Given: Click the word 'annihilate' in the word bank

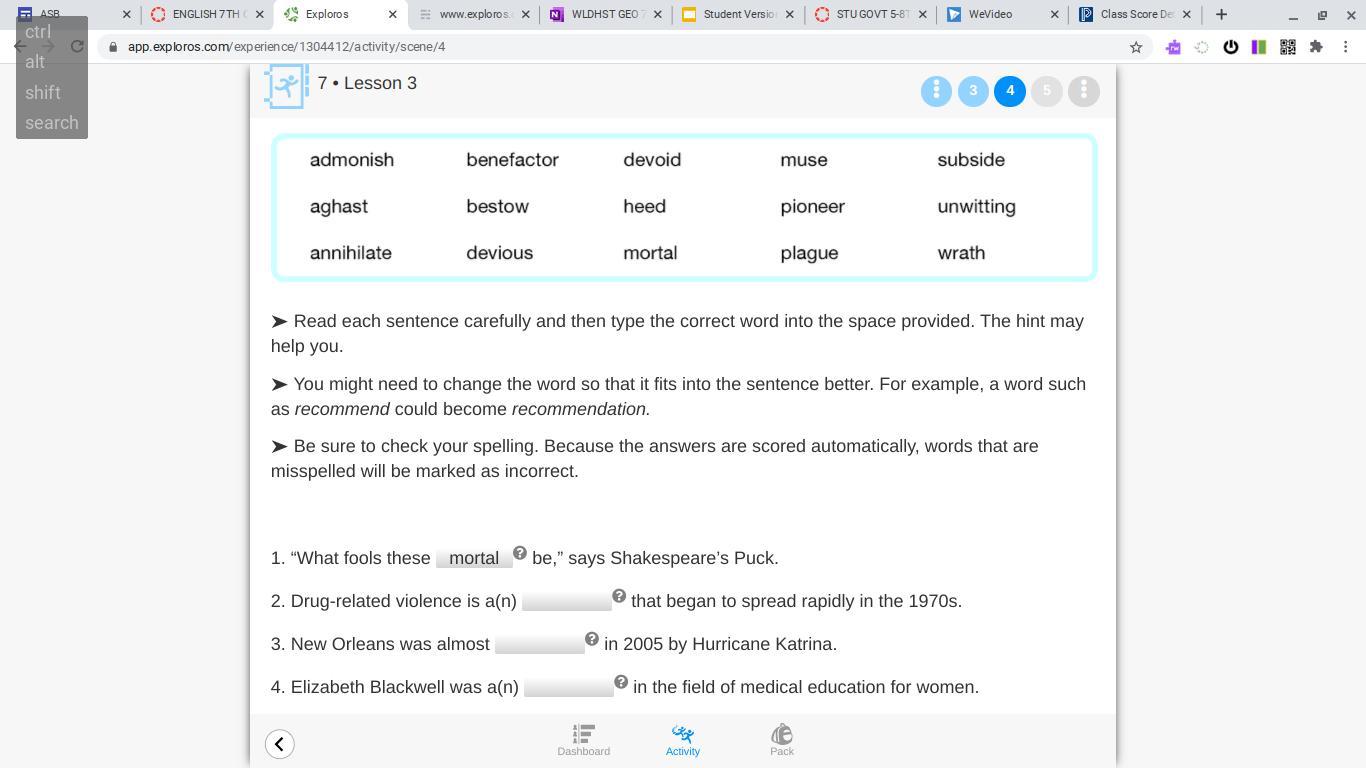Looking at the screenshot, I should (x=351, y=253).
